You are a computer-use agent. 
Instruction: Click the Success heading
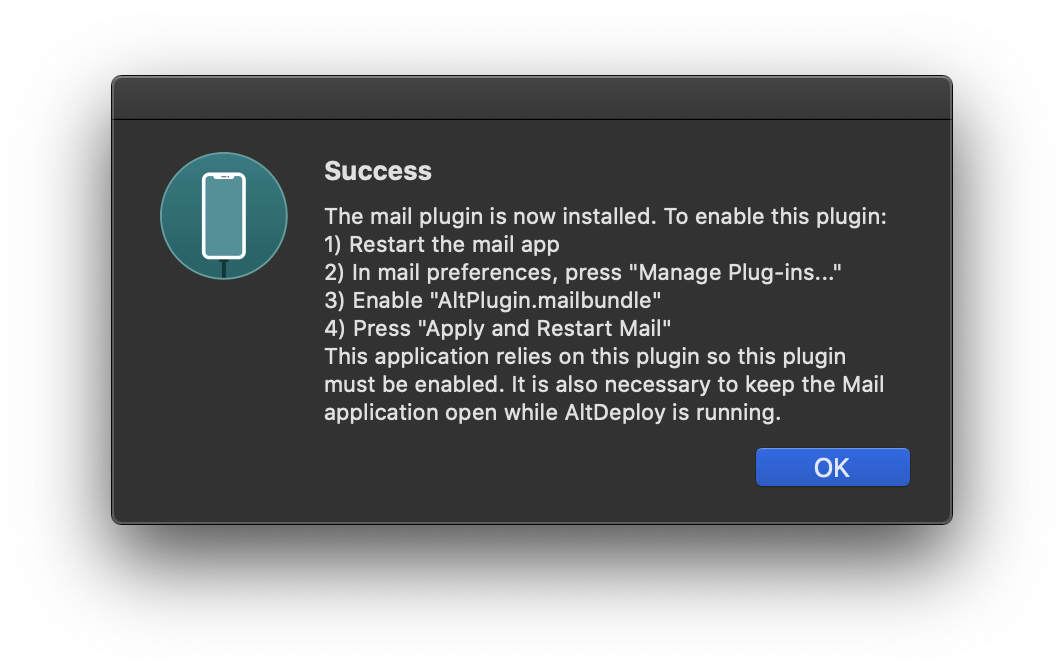coord(378,171)
